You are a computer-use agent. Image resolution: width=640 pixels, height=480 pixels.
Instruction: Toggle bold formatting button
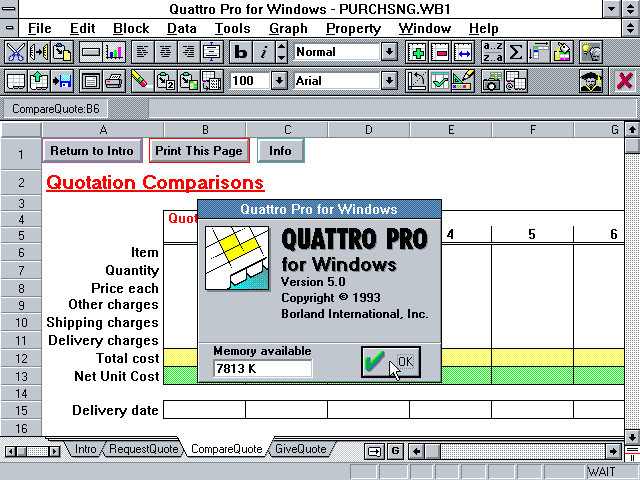tap(241, 52)
